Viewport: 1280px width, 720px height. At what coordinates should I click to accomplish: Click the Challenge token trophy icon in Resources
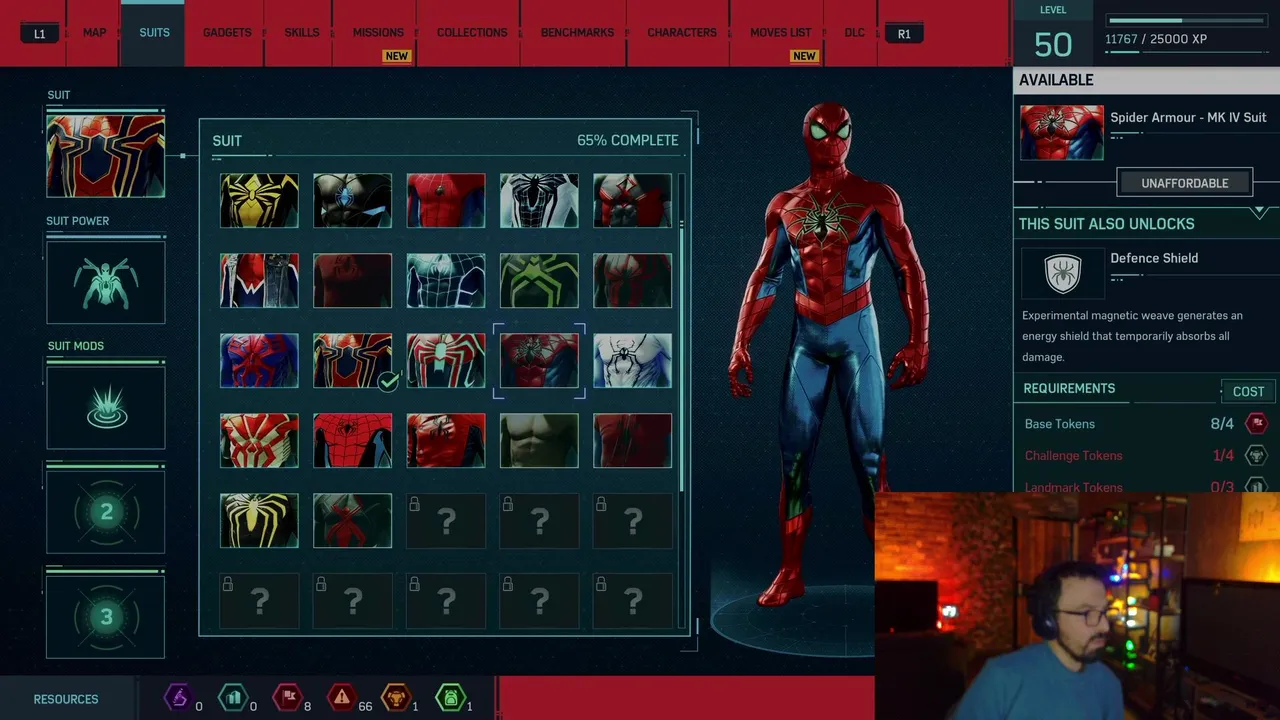[x=396, y=697]
